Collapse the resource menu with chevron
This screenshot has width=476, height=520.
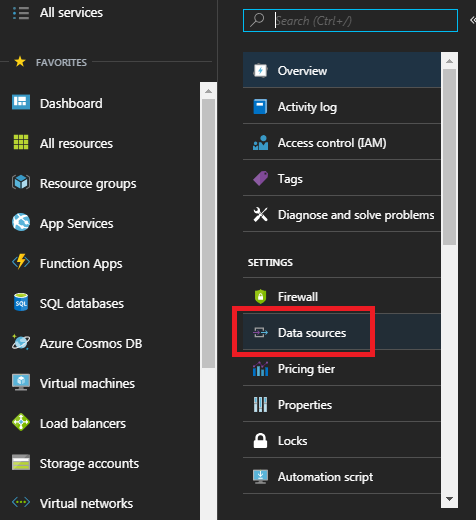click(x=473, y=20)
